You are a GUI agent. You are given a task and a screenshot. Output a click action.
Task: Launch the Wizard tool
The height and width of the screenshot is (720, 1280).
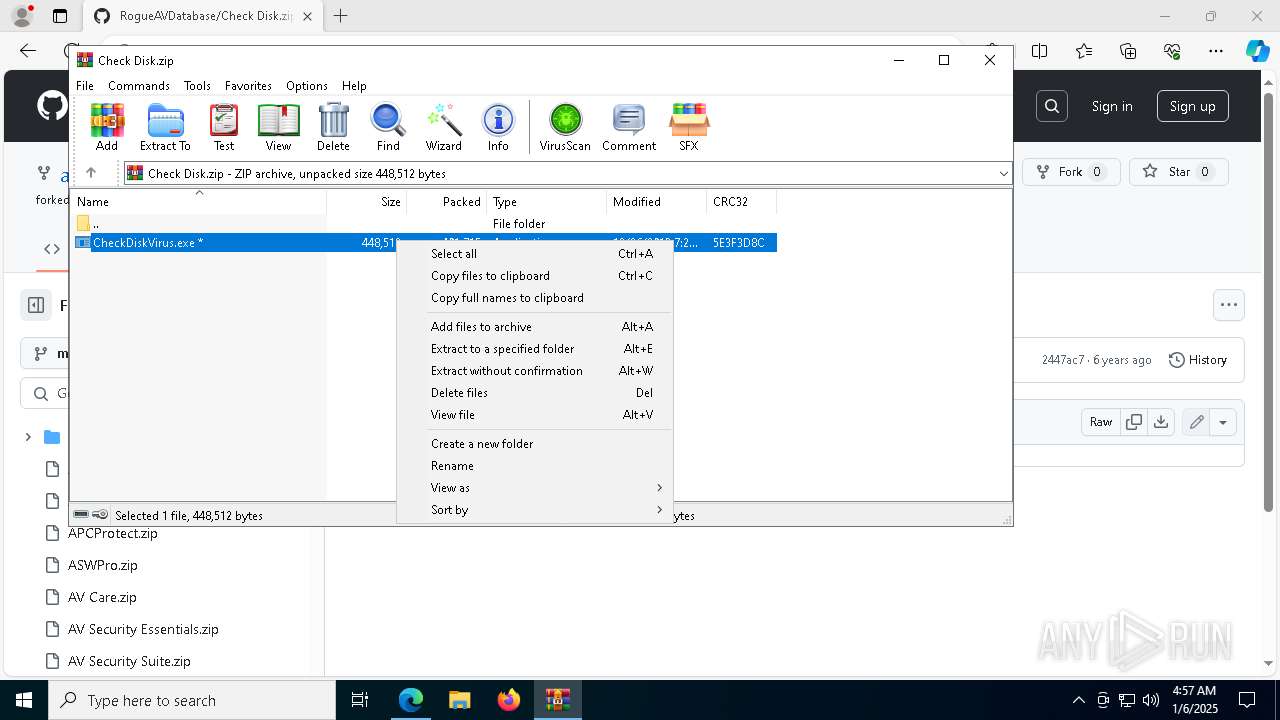click(x=443, y=127)
